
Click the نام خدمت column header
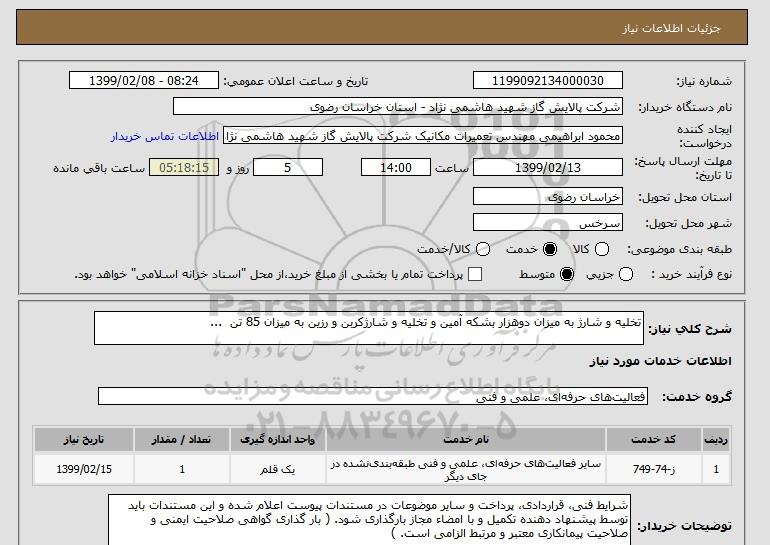pos(466,439)
